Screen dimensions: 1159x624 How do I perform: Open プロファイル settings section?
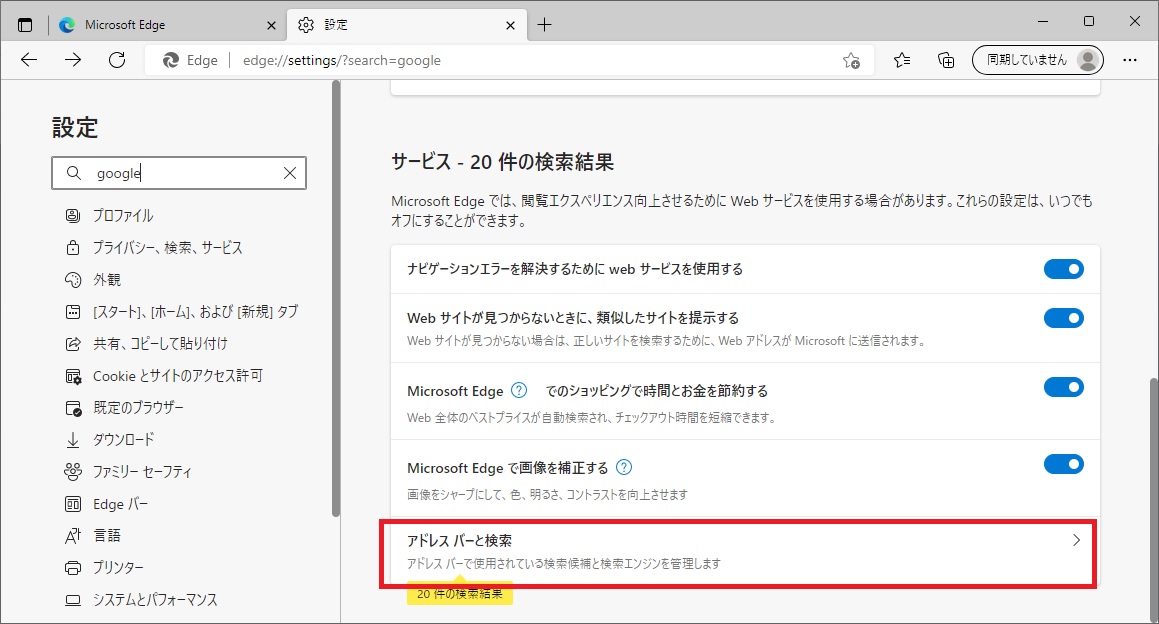123,215
